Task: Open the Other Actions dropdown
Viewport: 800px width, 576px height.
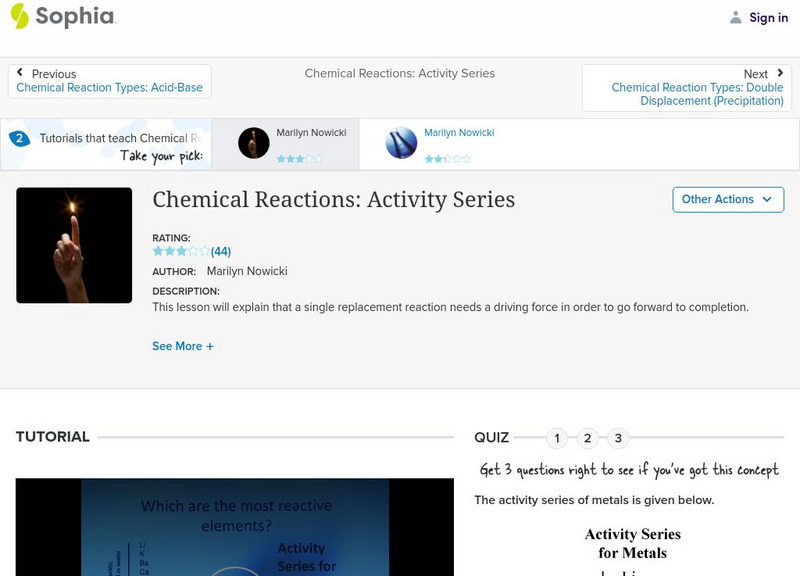Action: pos(727,199)
